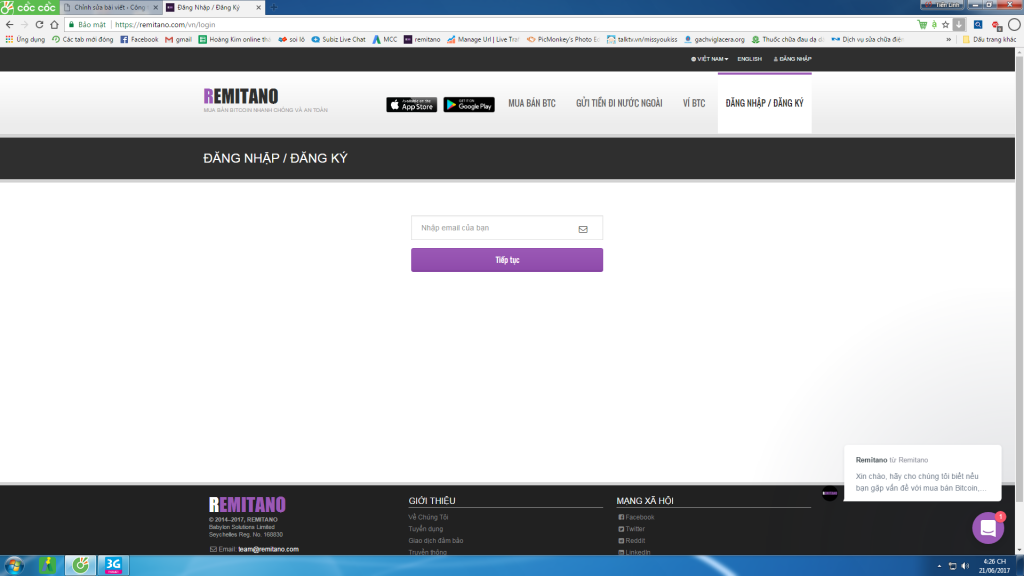Open a new browser tab
The height and width of the screenshot is (576, 1024).
[x=274, y=7]
